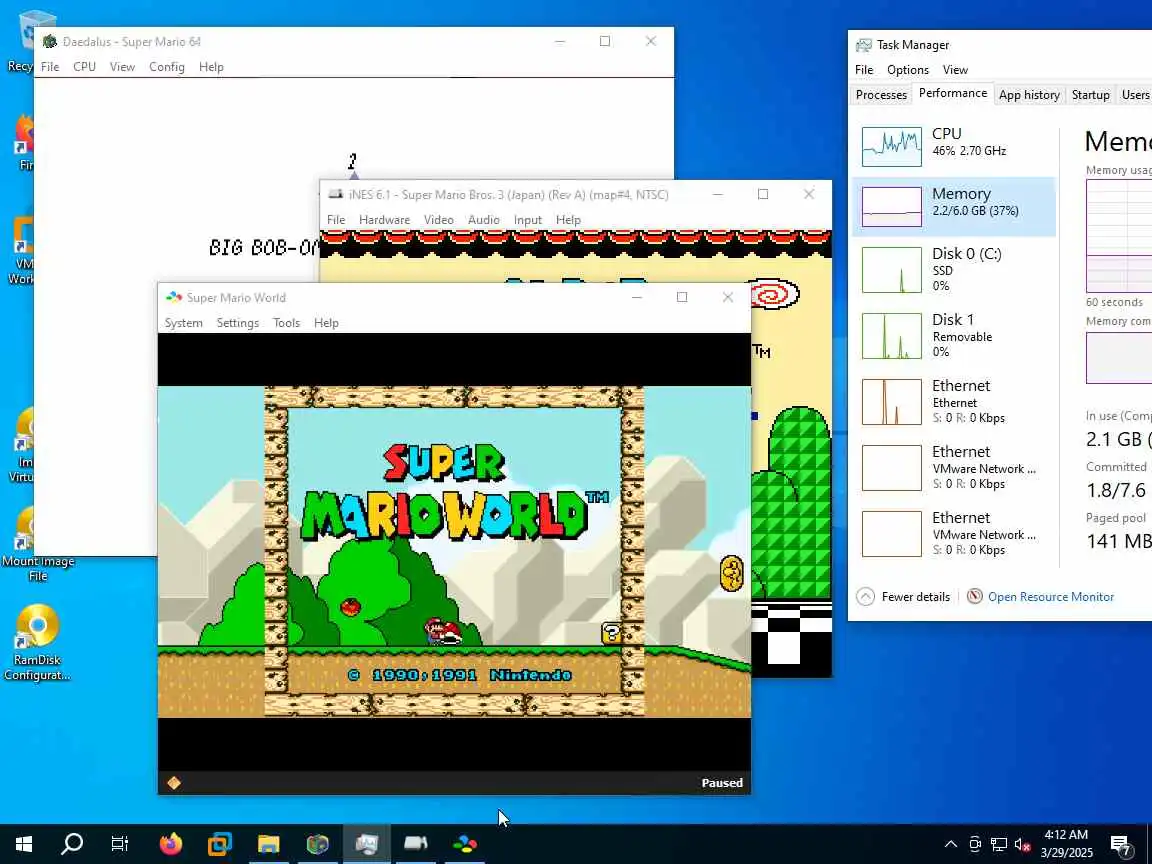1152x864 pixels.
Task: Switch to iNES emulator taskbar icon
Action: [x=416, y=844]
